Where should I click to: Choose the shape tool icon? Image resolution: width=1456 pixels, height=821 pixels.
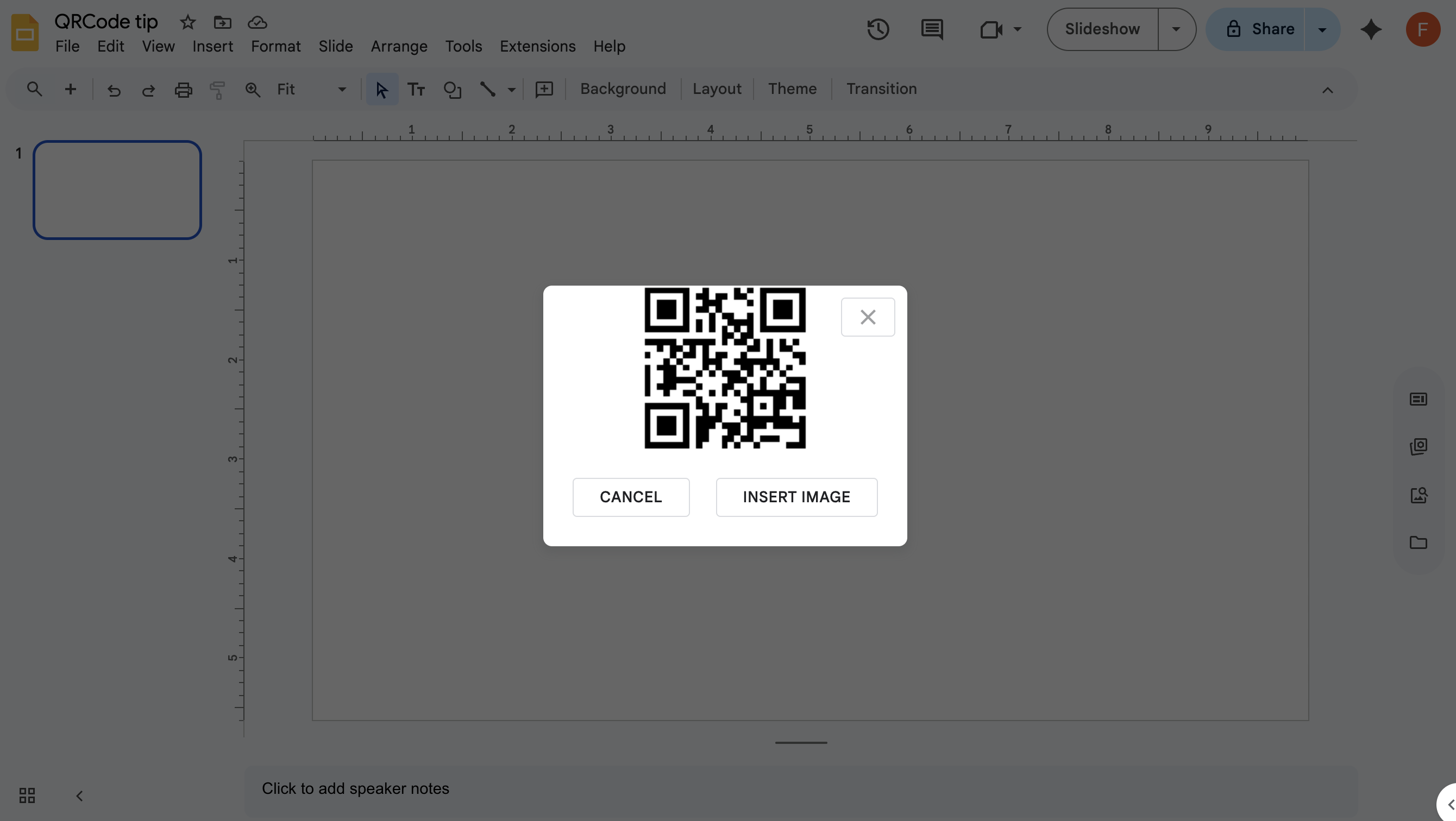pyautogui.click(x=452, y=89)
